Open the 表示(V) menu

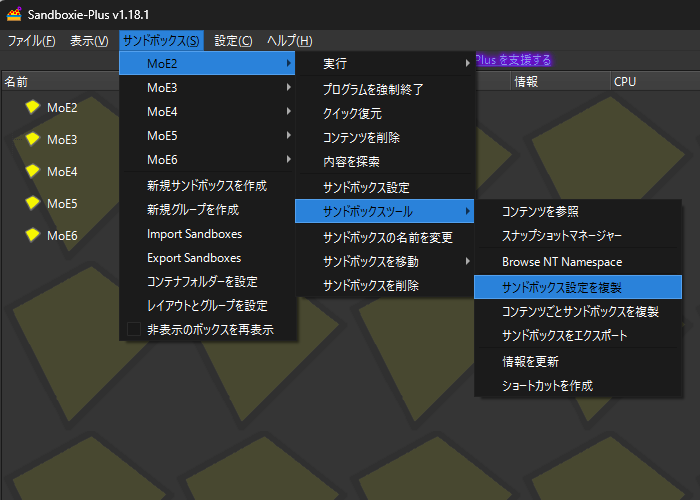coord(89,41)
